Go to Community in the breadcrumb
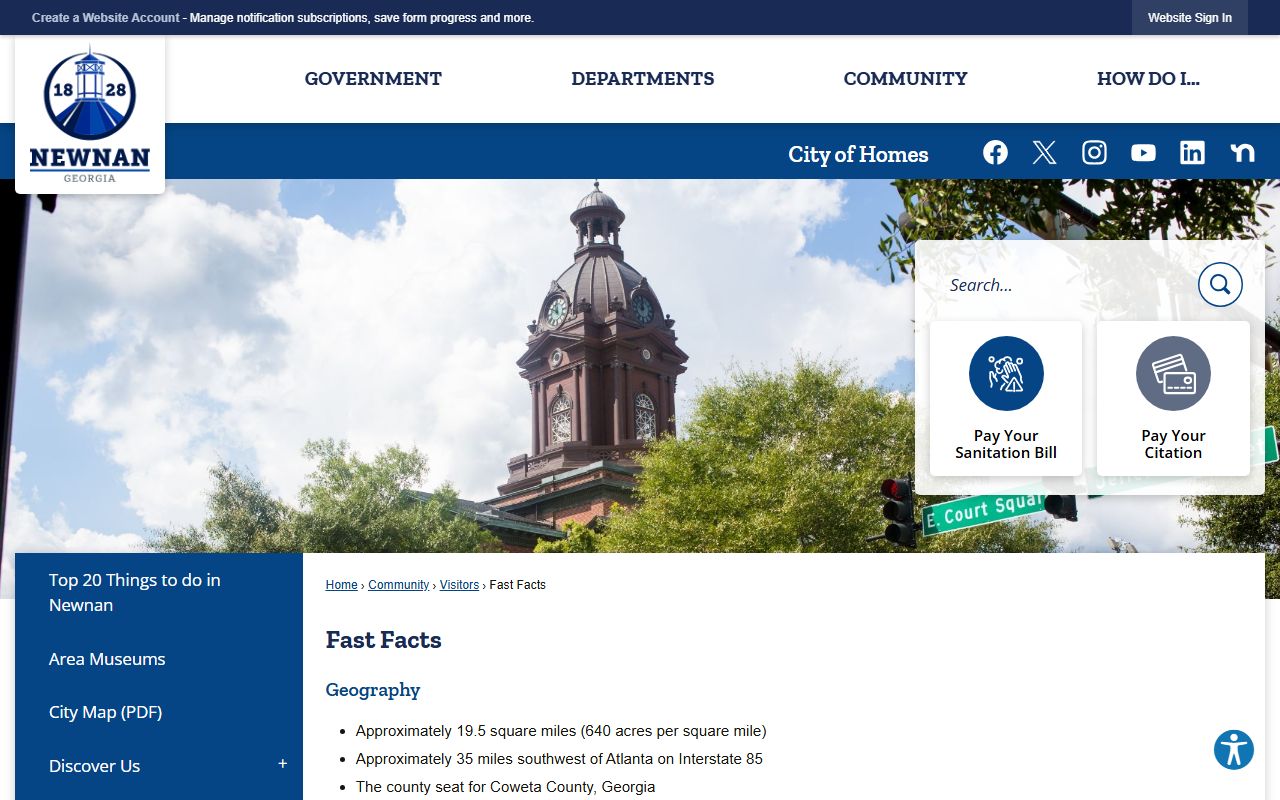The image size is (1280, 800). (x=398, y=585)
